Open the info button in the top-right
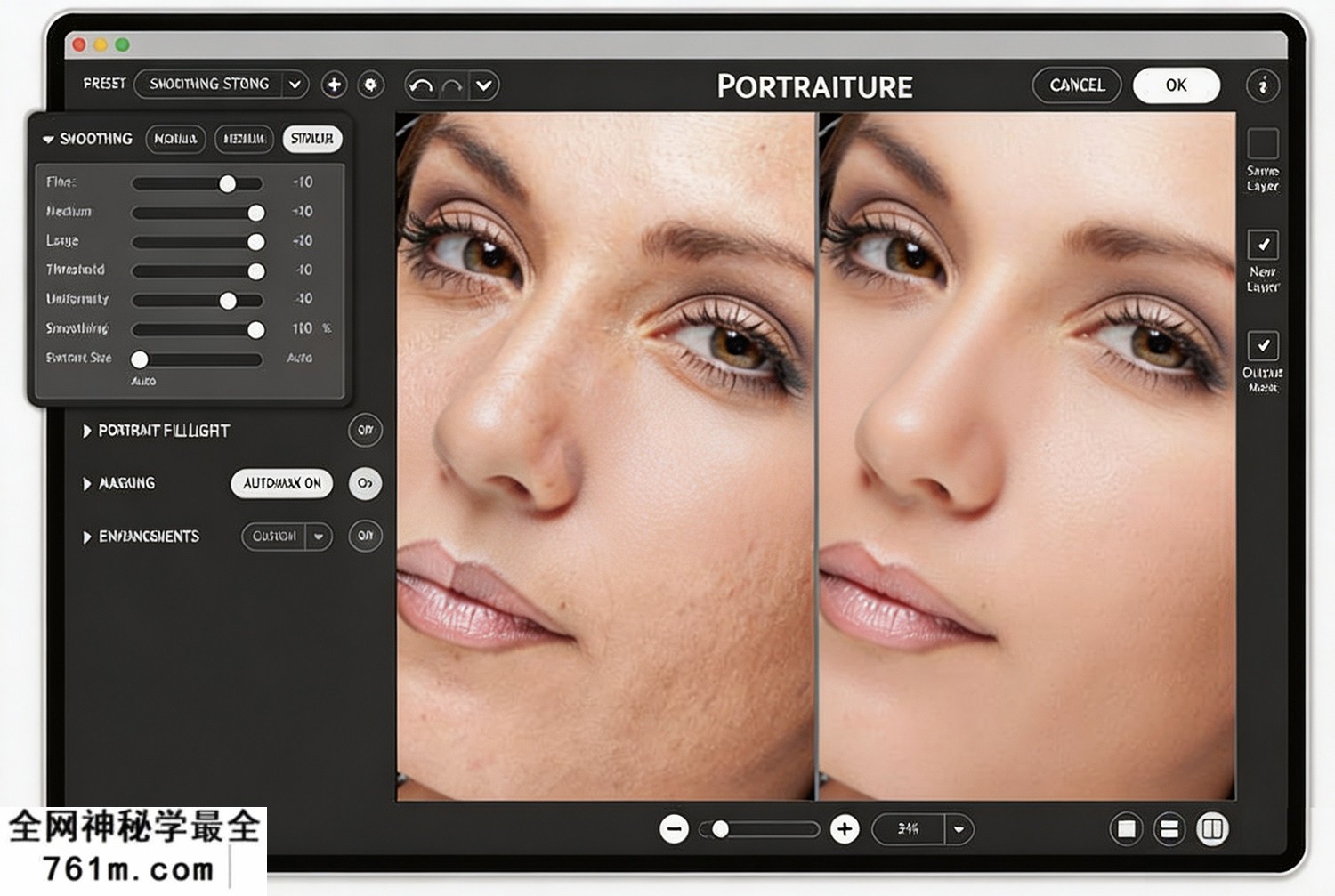The image size is (1335, 896). [x=1263, y=85]
